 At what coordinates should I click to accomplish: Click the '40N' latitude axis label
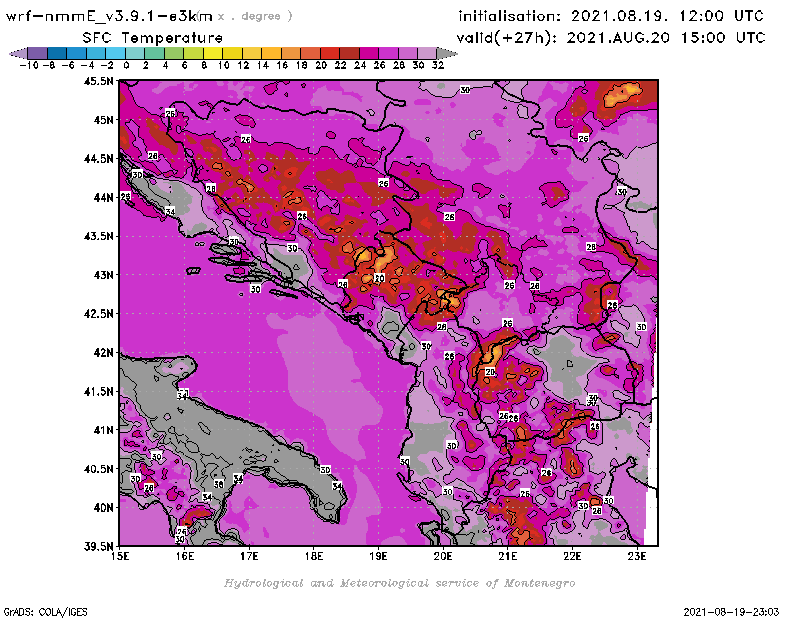[103, 508]
